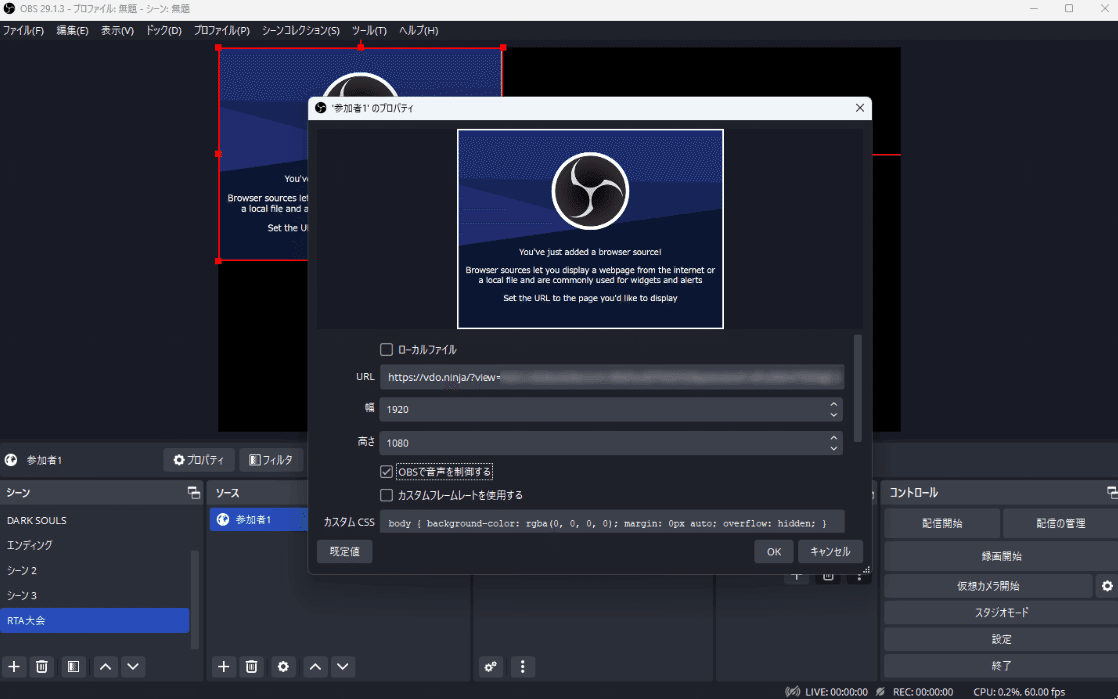Decrease the 高さ value with down arrow
This screenshot has width=1118, height=699.
point(833,448)
